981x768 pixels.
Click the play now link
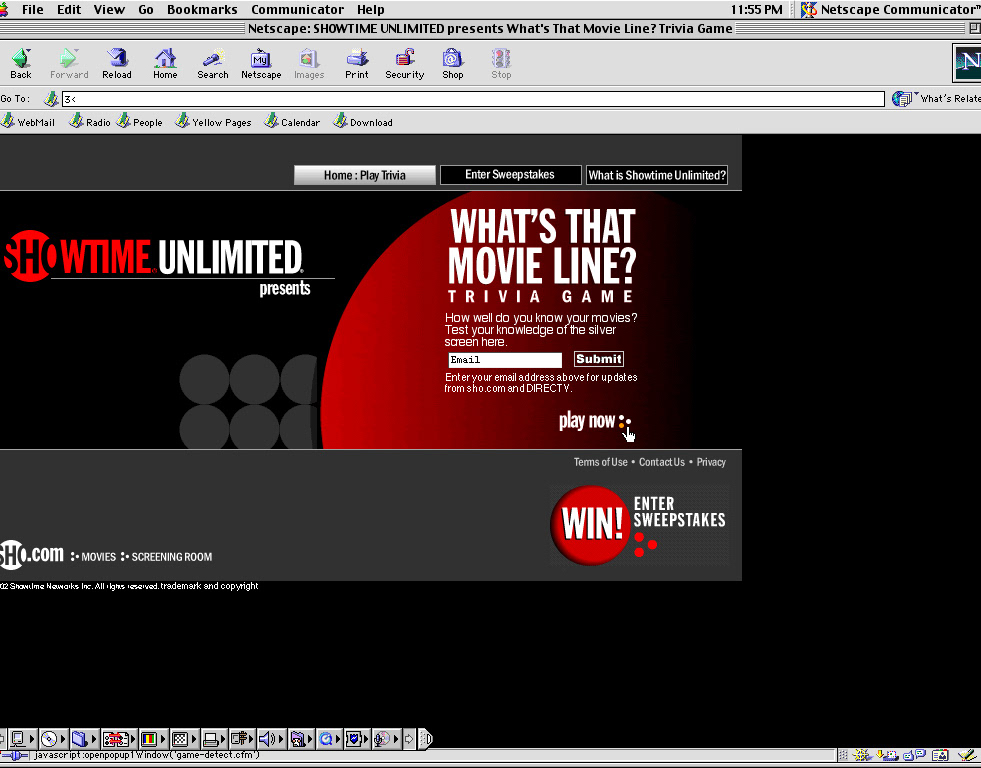[x=594, y=421]
